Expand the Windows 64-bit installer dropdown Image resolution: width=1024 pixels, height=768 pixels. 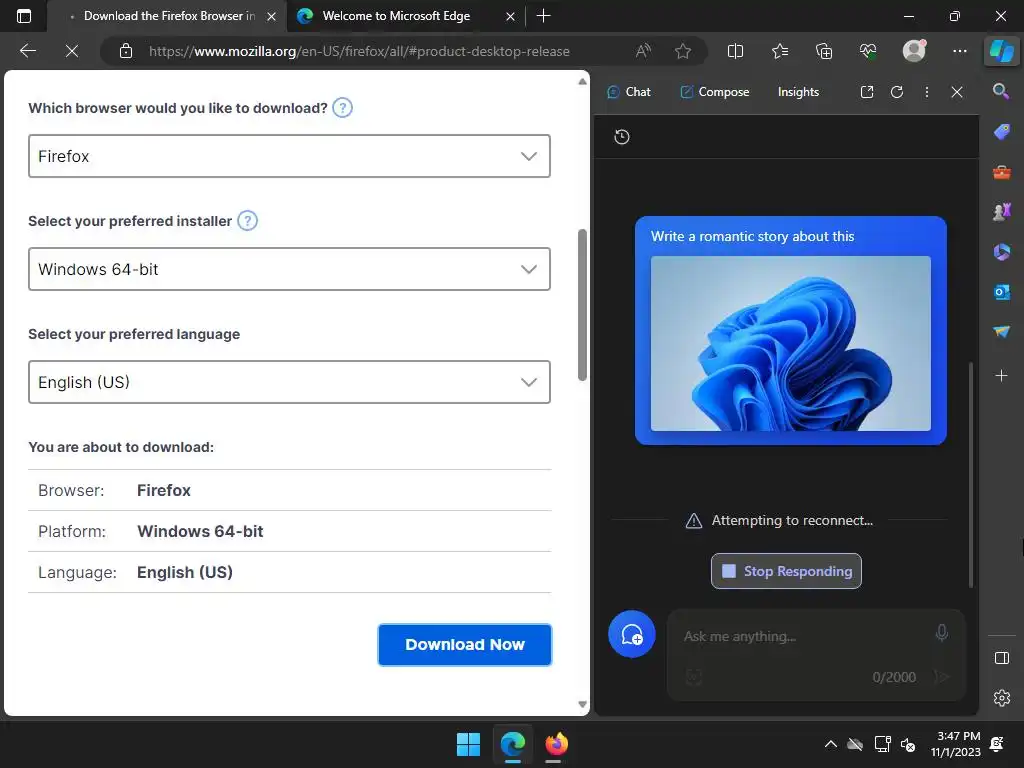pyautogui.click(x=289, y=269)
